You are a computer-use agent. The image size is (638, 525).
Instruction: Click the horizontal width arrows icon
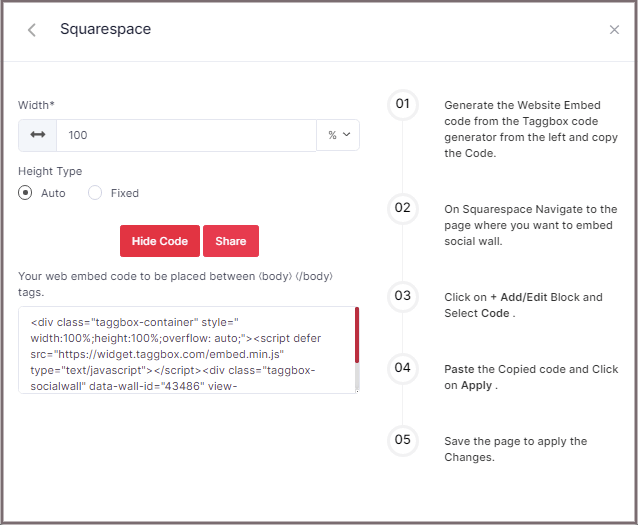38,135
